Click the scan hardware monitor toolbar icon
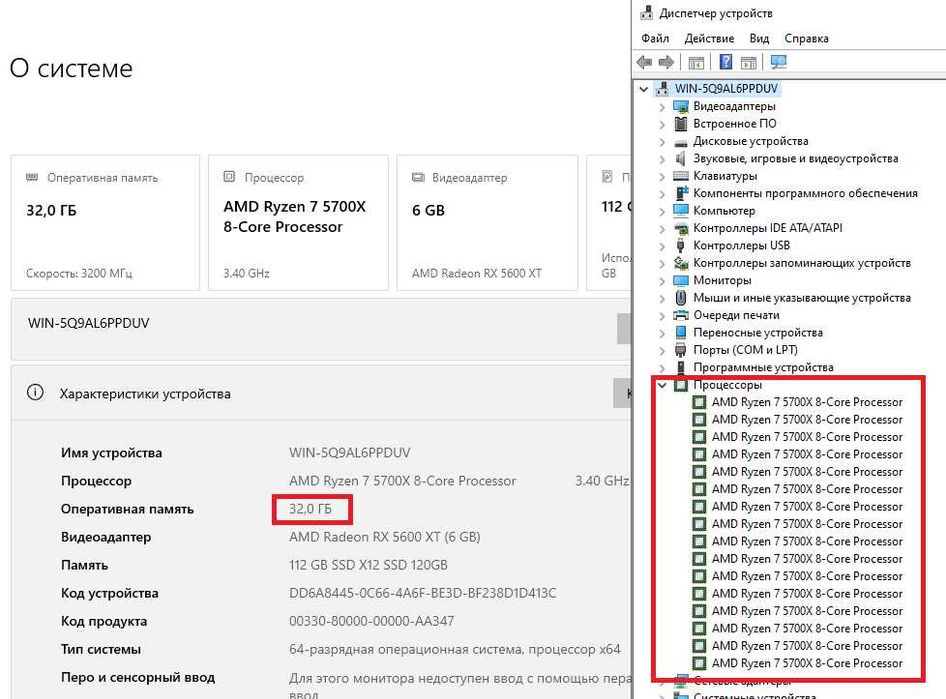Viewport: 946px width, 699px height. click(x=778, y=62)
